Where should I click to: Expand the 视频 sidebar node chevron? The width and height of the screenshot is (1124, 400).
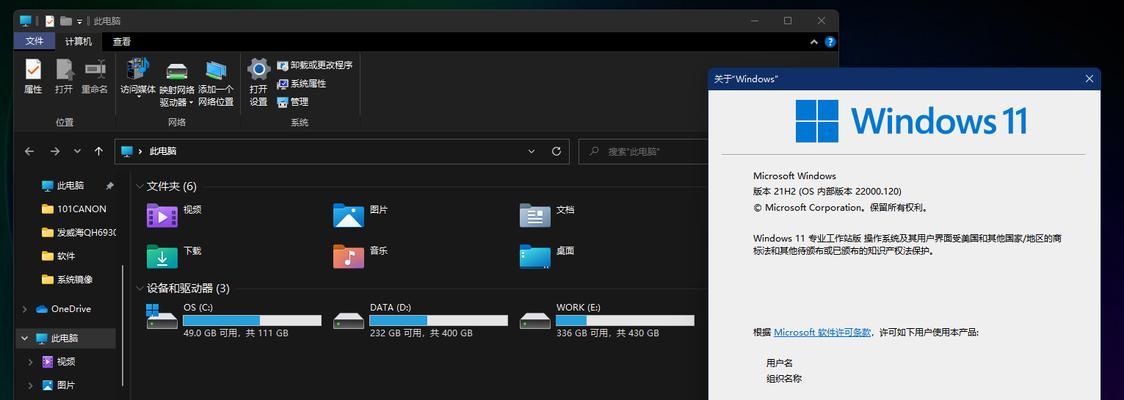point(31,362)
